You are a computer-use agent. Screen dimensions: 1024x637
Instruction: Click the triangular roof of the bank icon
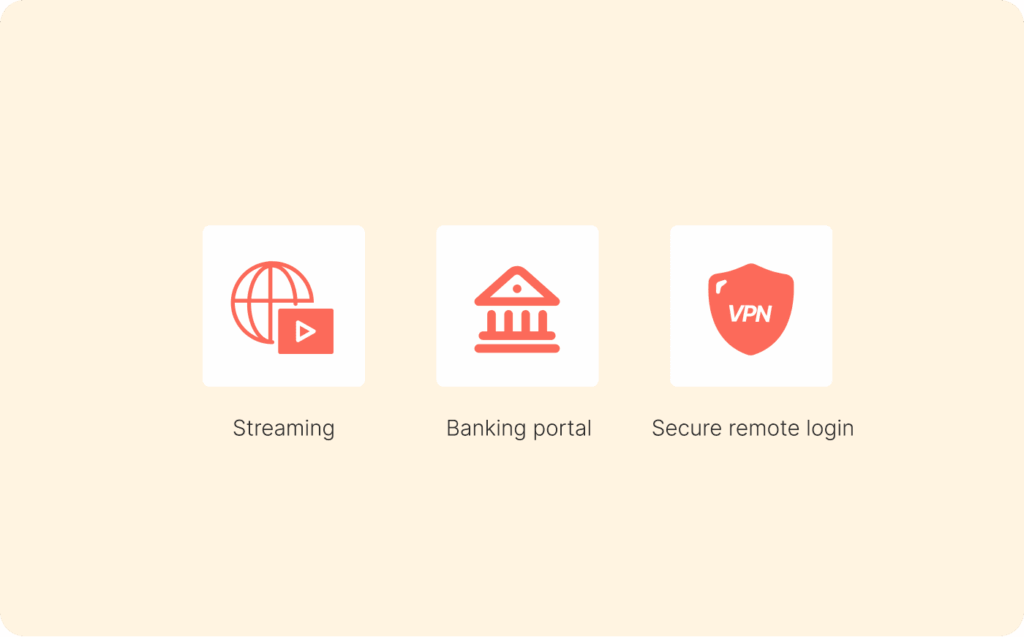(517, 286)
